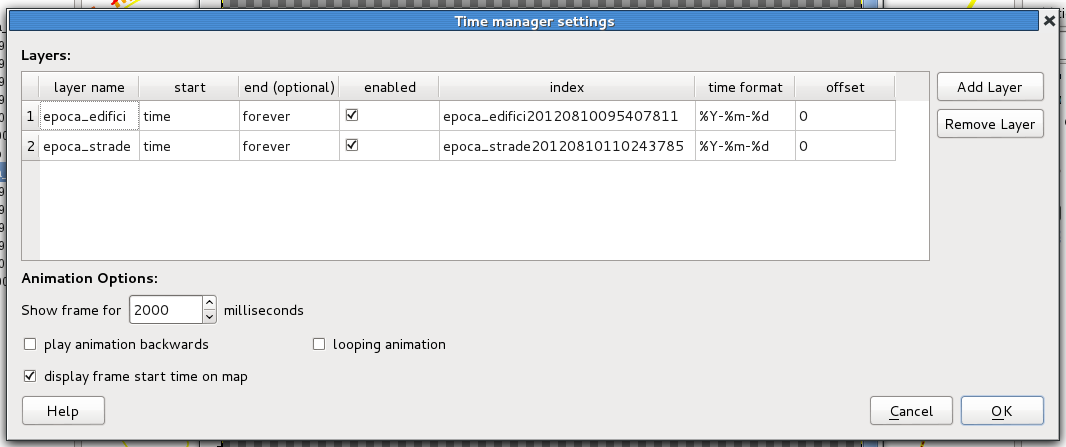1066x447 pixels.
Task: Enable play animation backwards option
Action: point(29,345)
